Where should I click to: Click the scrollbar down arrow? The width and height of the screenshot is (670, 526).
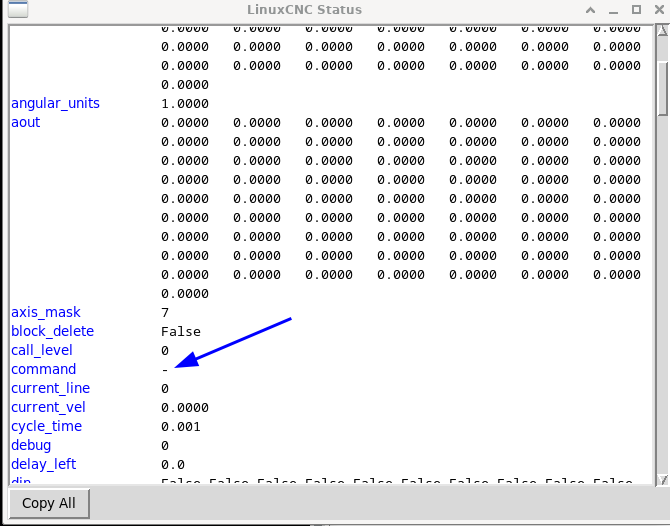pos(663,480)
